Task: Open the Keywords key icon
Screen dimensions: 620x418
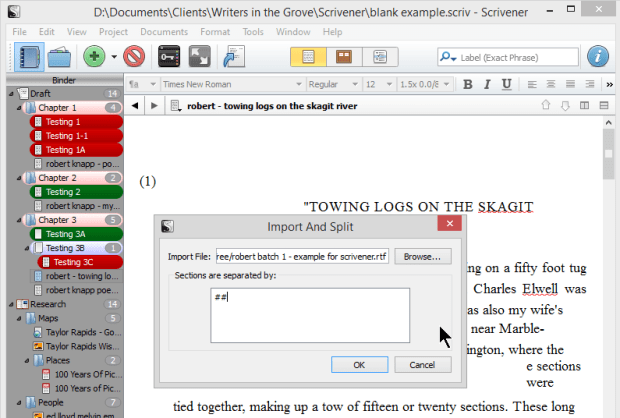Action: [x=169, y=57]
